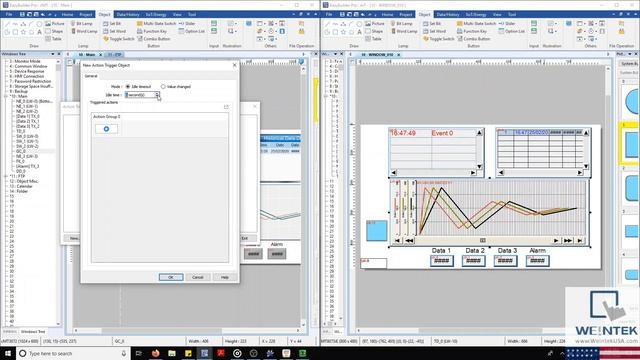
Task: Pick Toggle Switch in the right window ribbon
Action: [x=438, y=39]
